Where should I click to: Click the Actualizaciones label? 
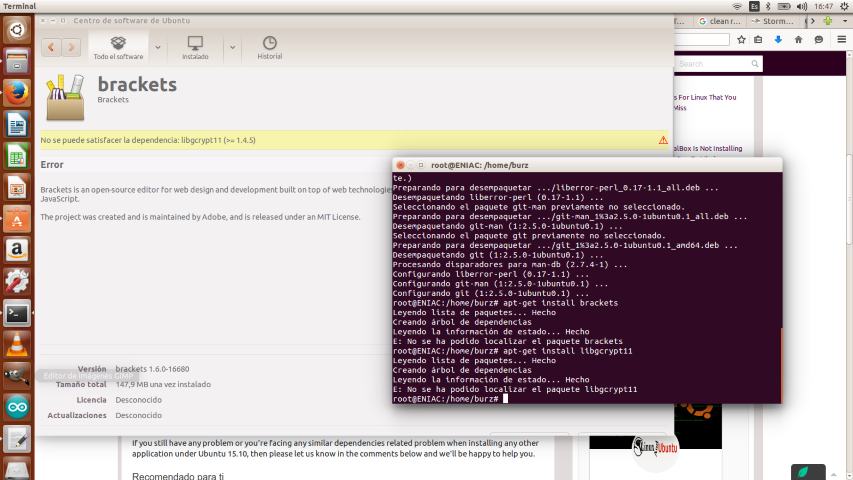pyautogui.click(x=77, y=415)
